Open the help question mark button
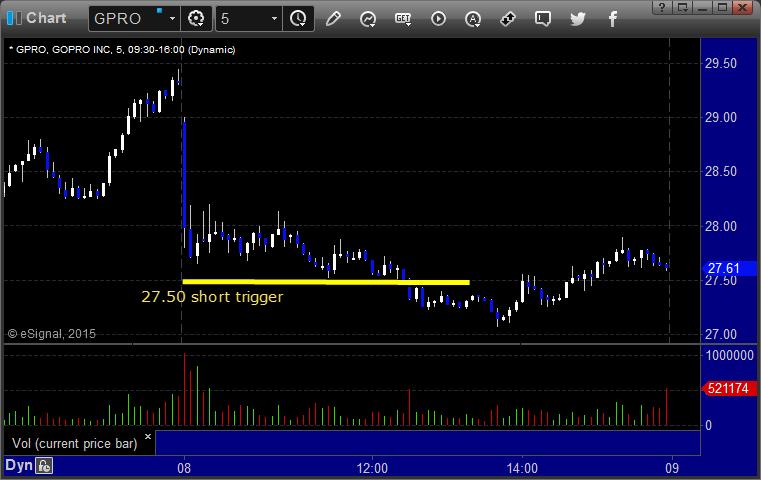Image resolution: width=761 pixels, height=480 pixels. coord(662,7)
